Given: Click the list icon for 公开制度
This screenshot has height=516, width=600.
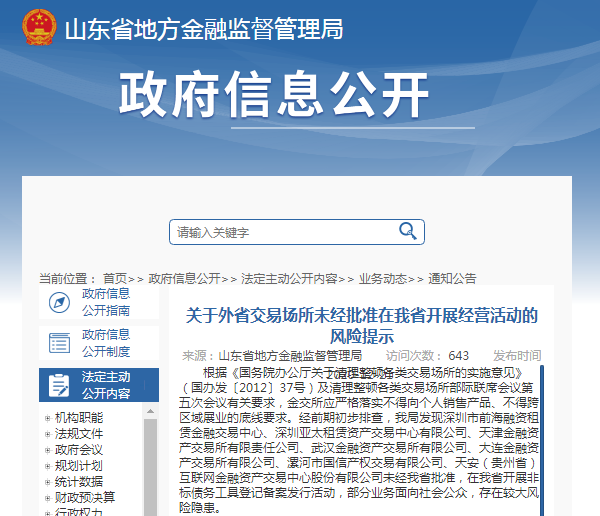Looking at the screenshot, I should point(59,343).
